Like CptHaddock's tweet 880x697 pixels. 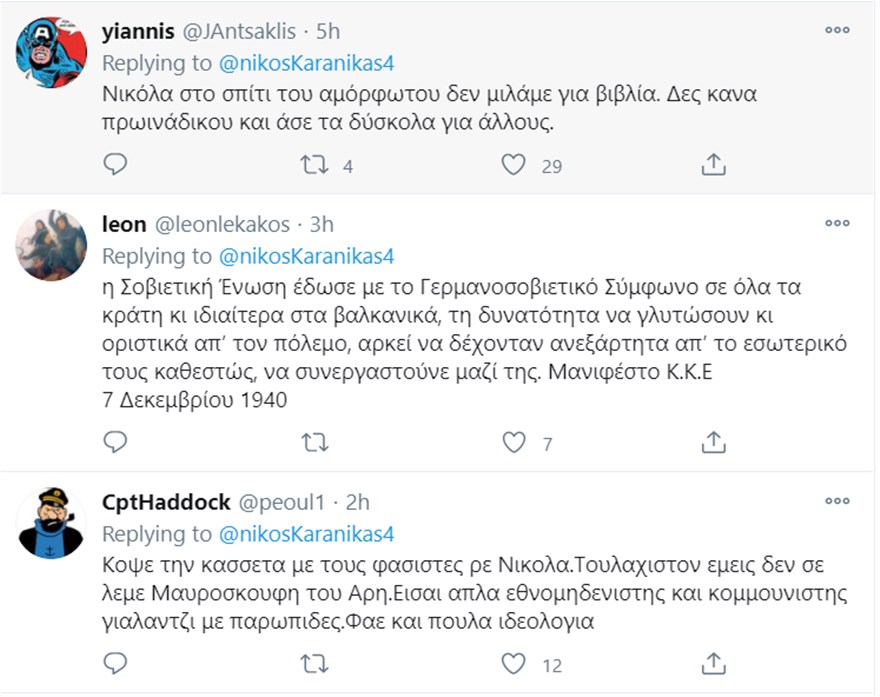513,664
